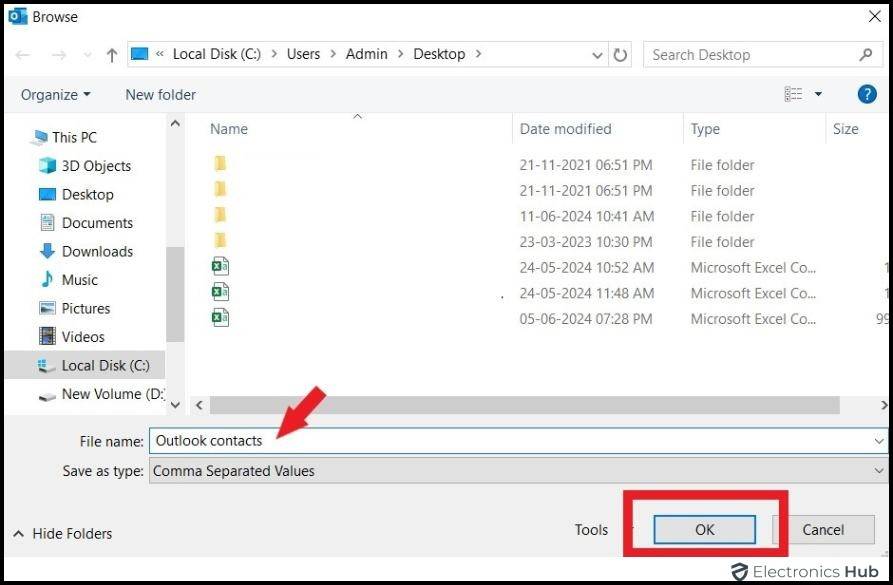The image size is (893, 585).
Task: Open the Save as type dropdown
Action: tap(518, 471)
